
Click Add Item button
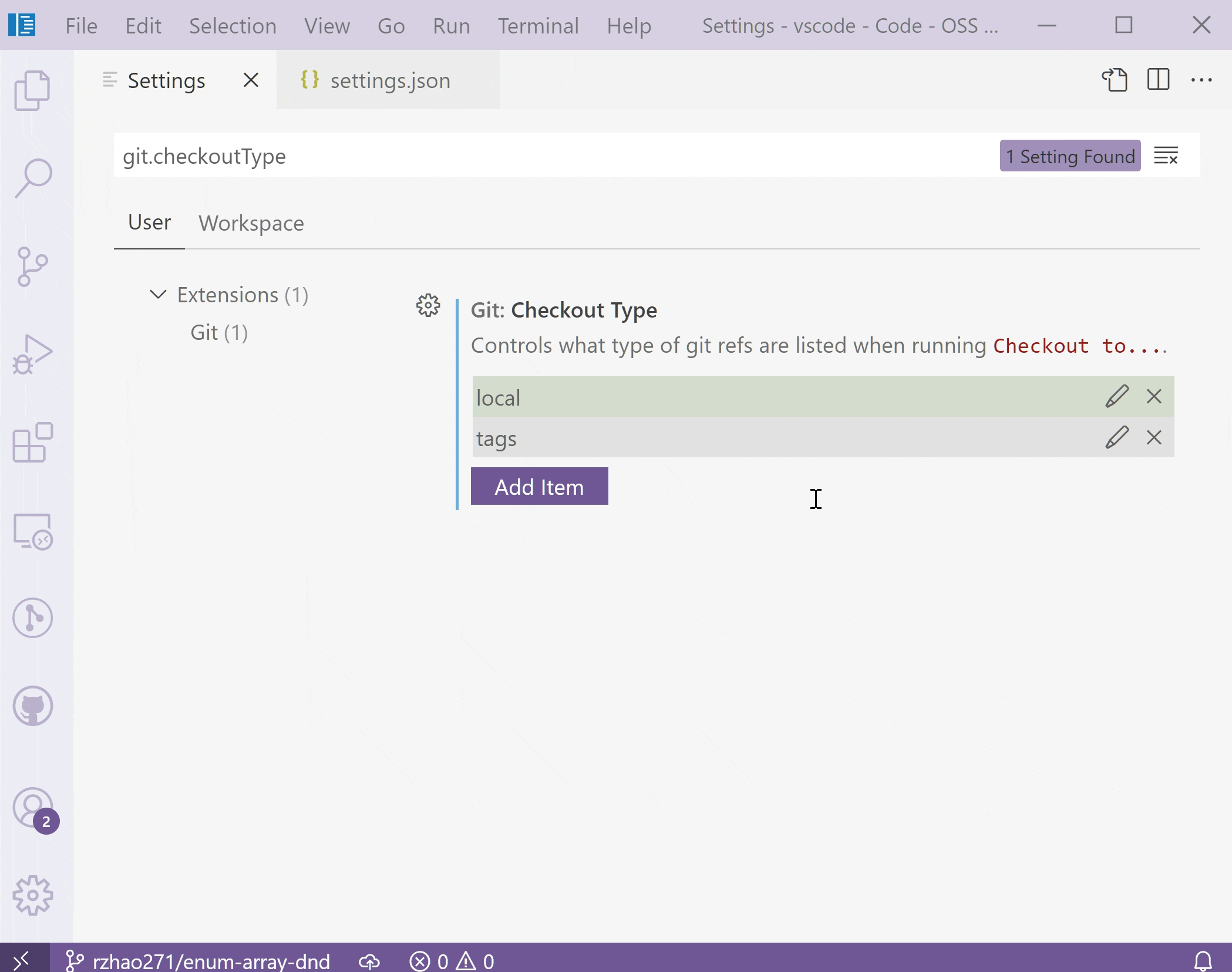click(x=540, y=487)
